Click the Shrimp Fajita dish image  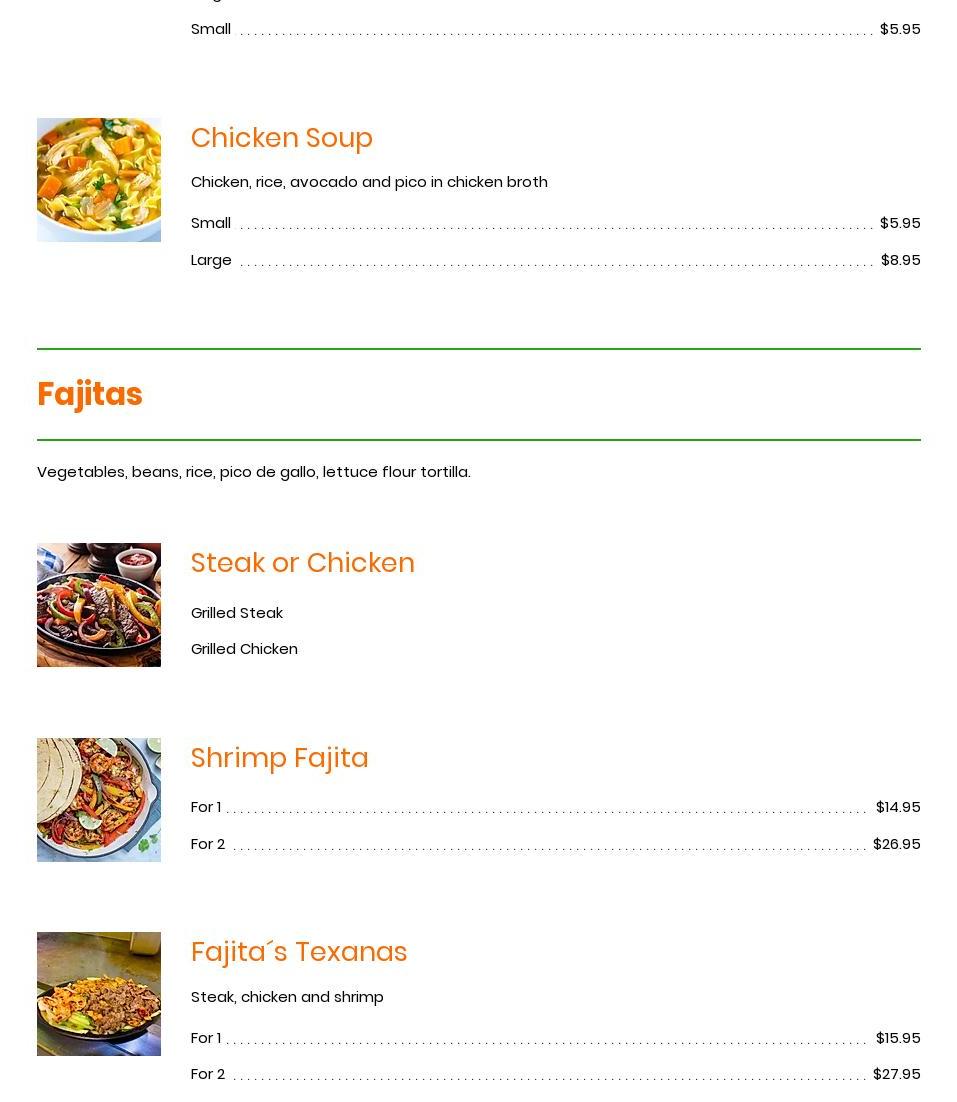coord(98,800)
